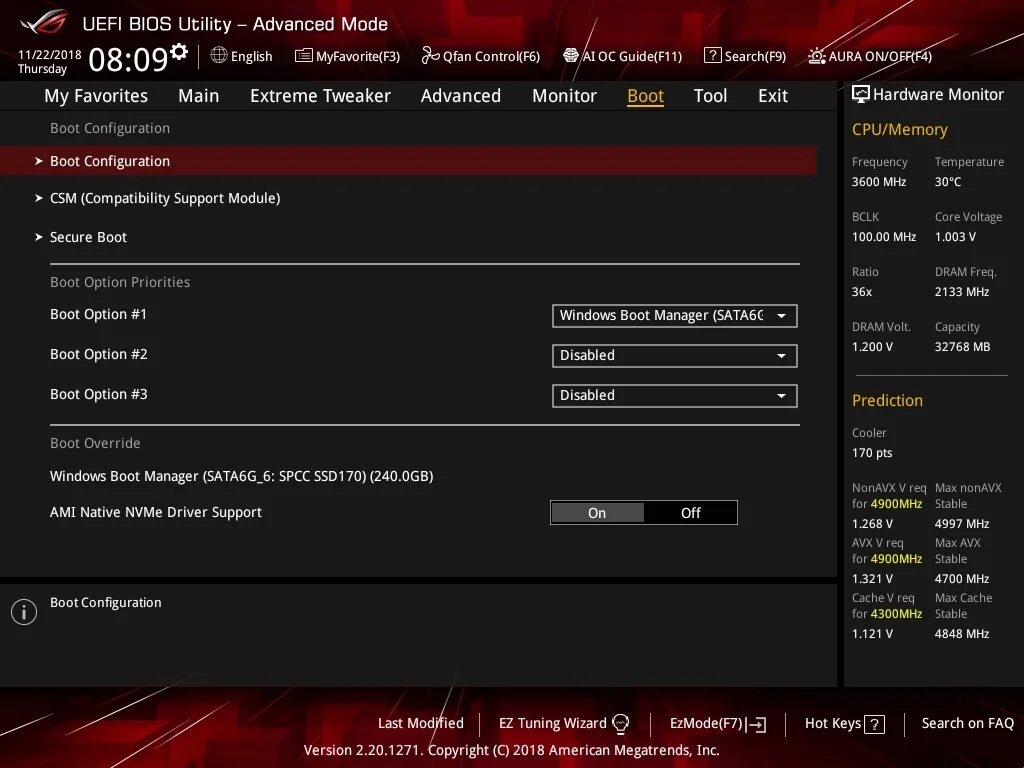1024x768 pixels.
Task: Click the EZ Tuning Wizard bulb icon
Action: 620,724
